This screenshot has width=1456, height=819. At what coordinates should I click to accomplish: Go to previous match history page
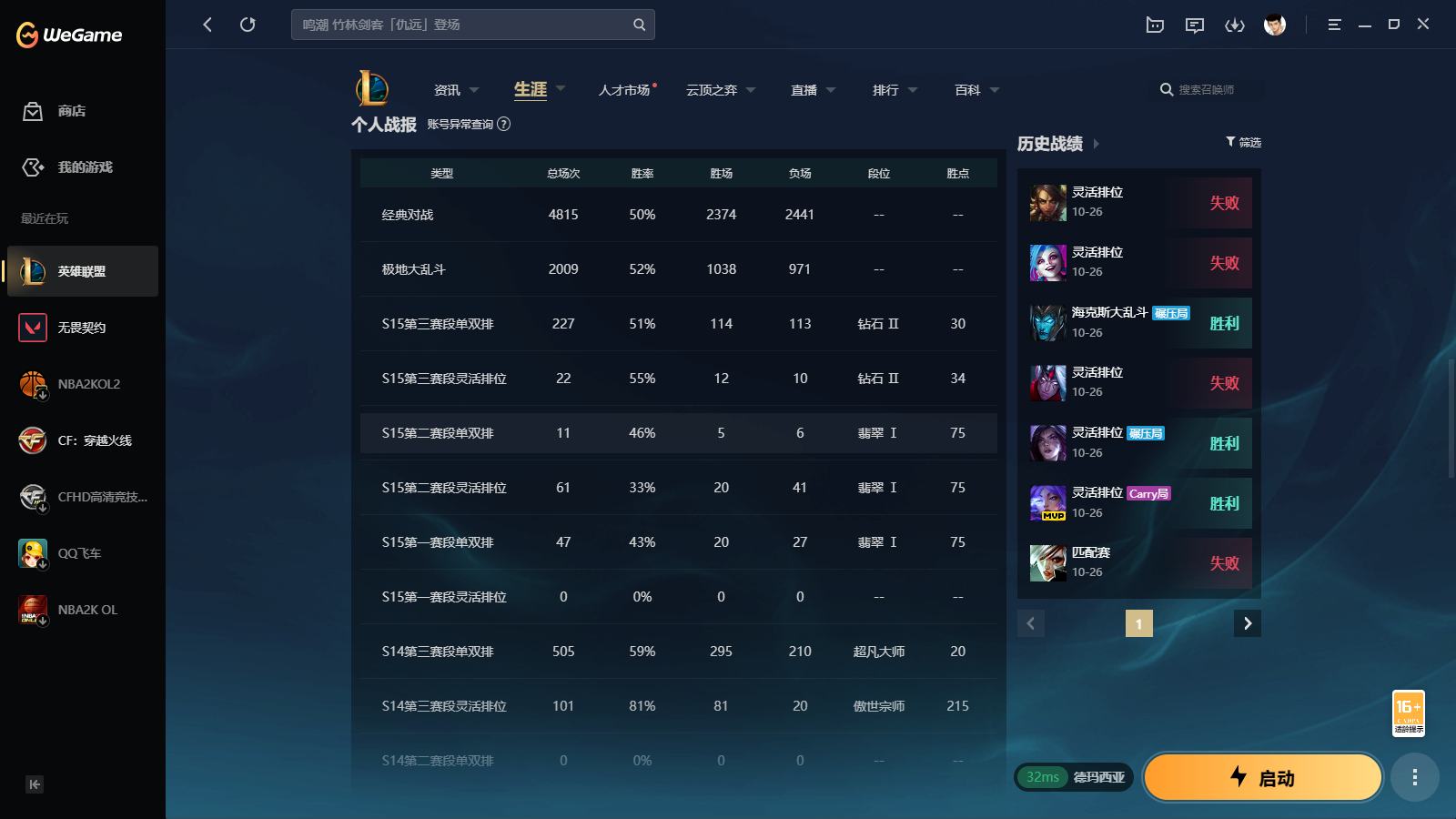click(1031, 623)
